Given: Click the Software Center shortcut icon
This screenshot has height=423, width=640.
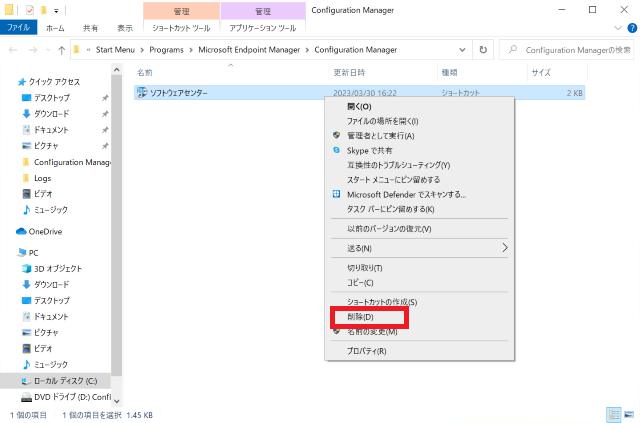Looking at the screenshot, I should tap(142, 92).
